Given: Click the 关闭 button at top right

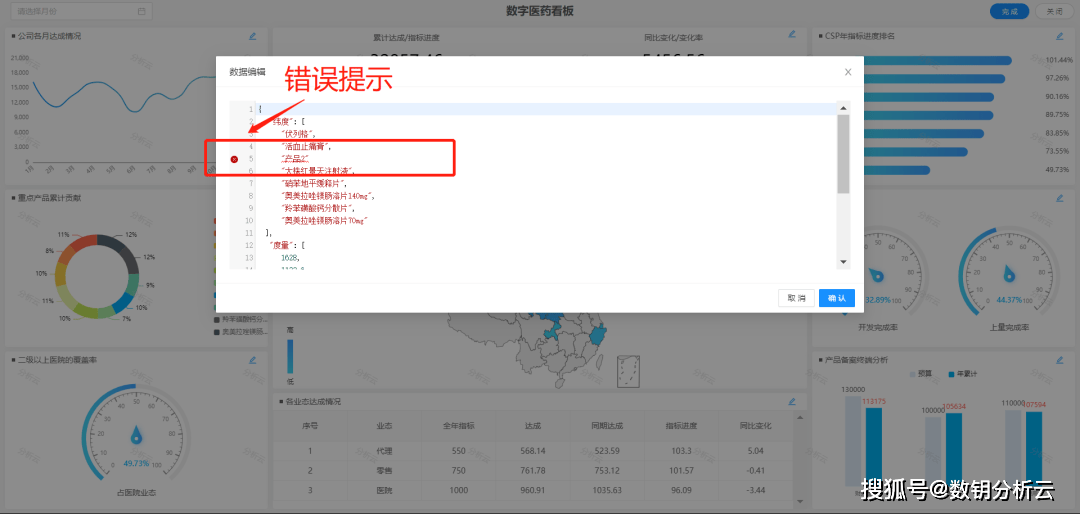Looking at the screenshot, I should [1053, 11].
